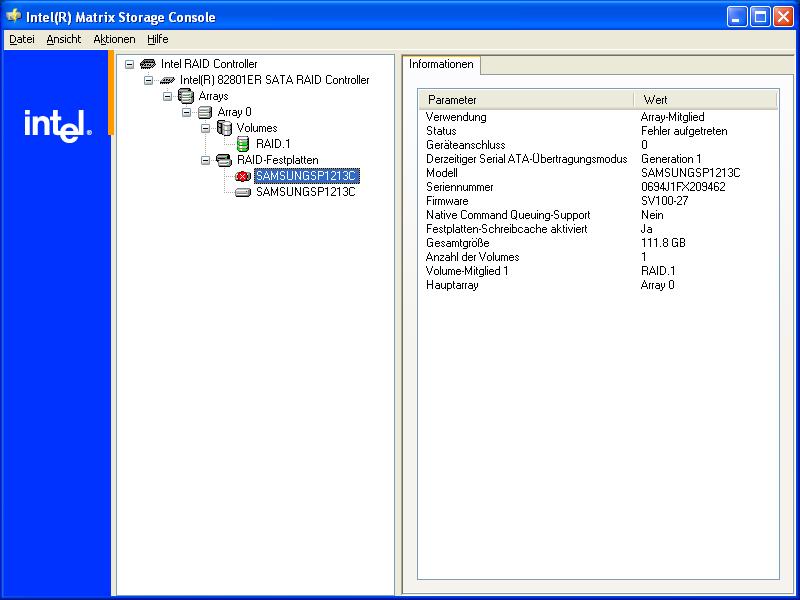The image size is (800, 600).
Task: Select the Informationen tab
Action: [x=441, y=64]
